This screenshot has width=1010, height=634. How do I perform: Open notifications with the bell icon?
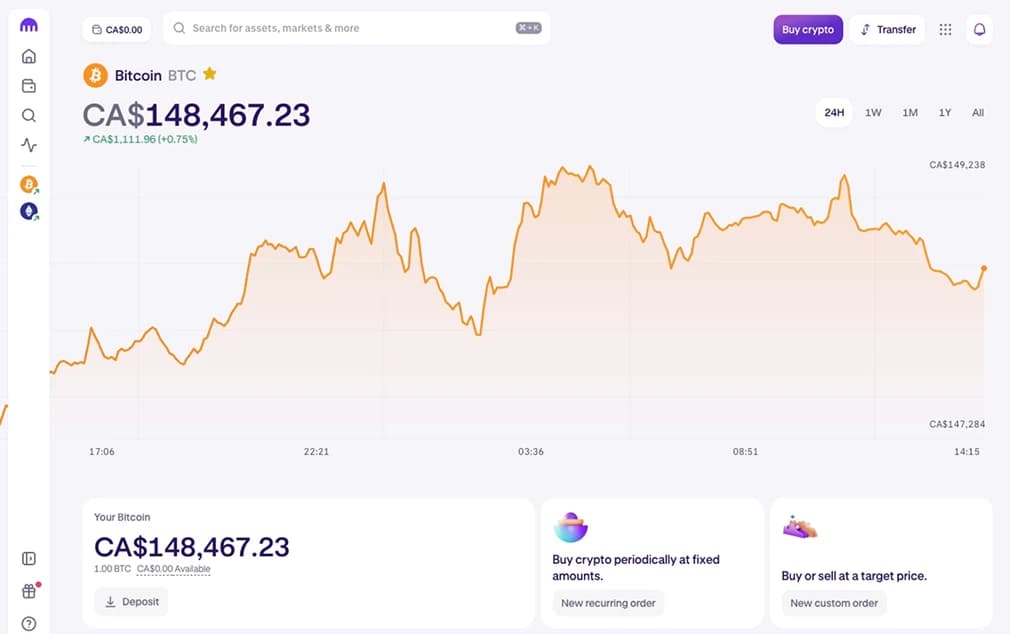pos(980,29)
